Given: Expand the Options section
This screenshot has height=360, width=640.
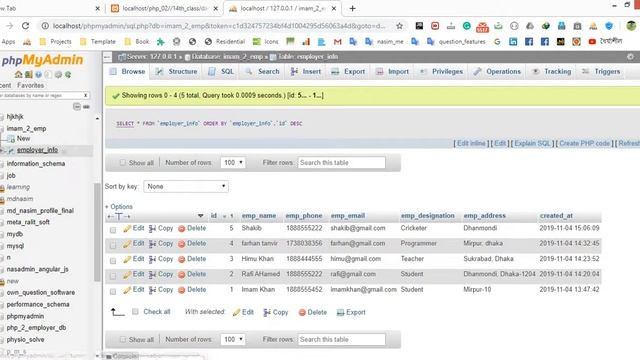Looking at the screenshot, I should point(119,207).
